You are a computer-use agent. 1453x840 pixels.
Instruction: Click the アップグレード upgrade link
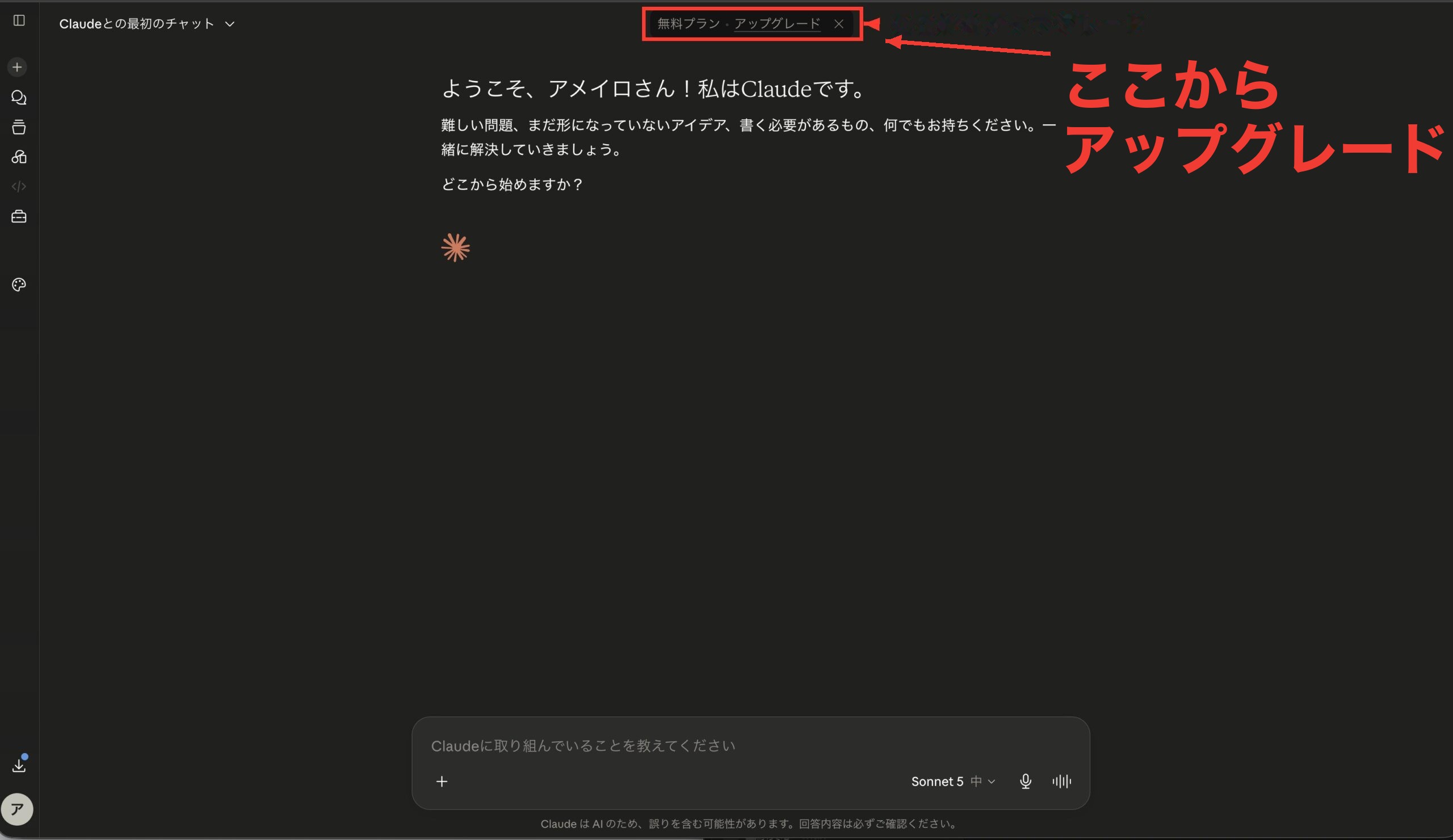point(776,24)
